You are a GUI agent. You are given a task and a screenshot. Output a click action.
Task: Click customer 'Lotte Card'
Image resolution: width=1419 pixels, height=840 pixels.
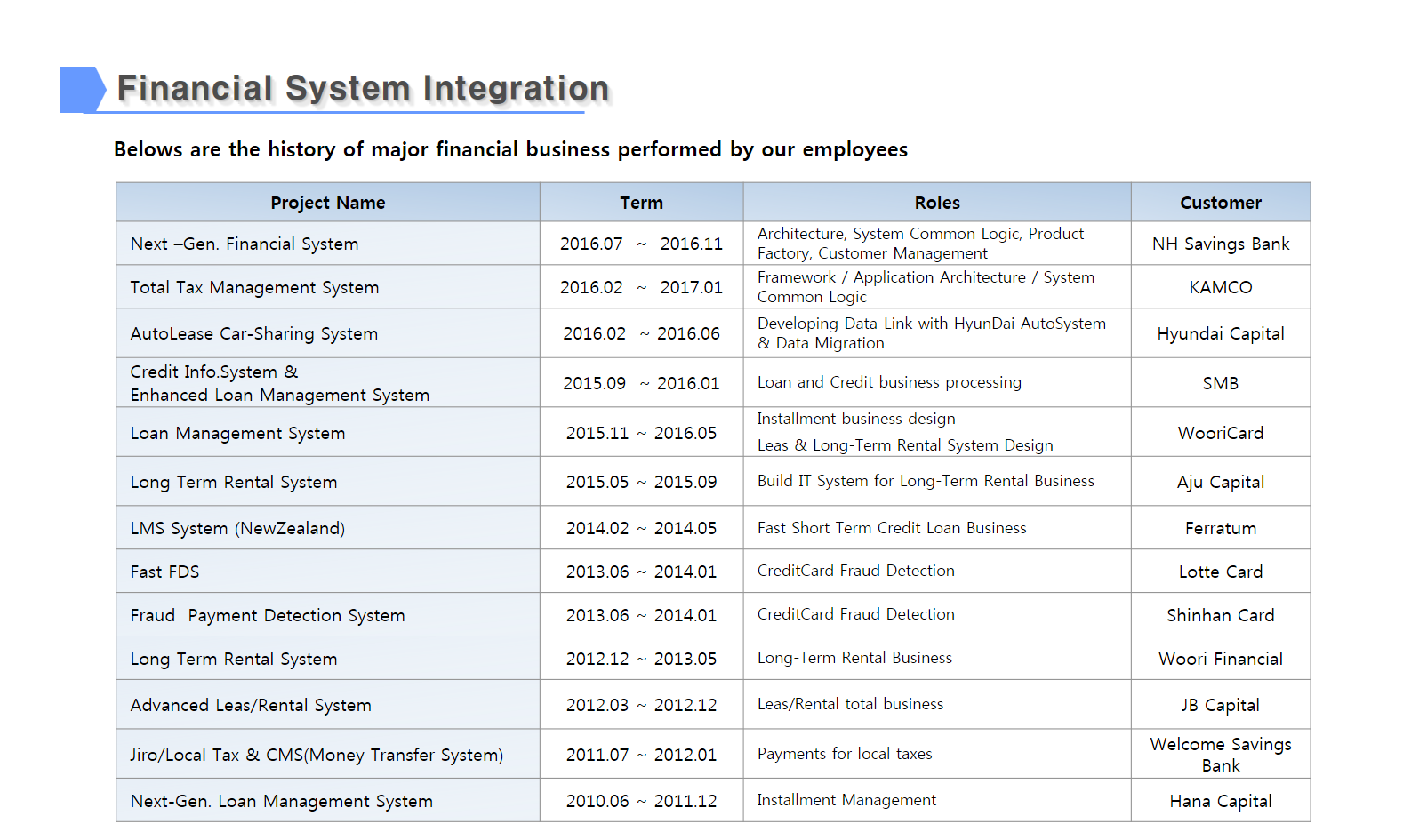tap(1221, 572)
